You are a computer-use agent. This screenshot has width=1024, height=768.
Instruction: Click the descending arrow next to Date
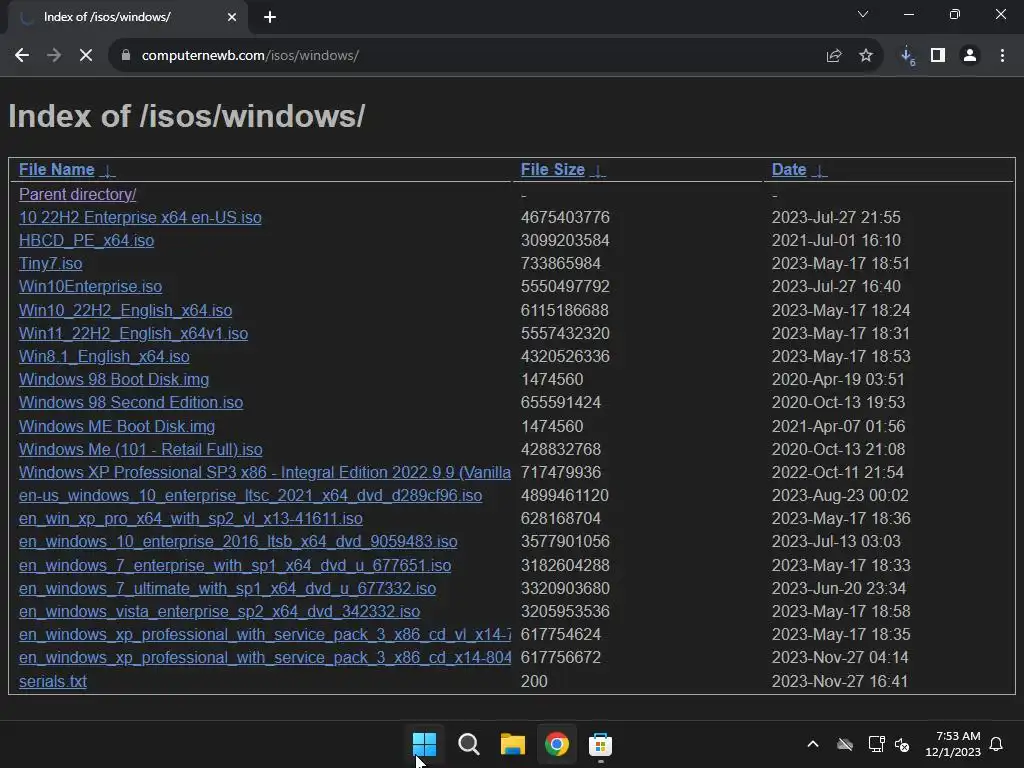(820, 171)
